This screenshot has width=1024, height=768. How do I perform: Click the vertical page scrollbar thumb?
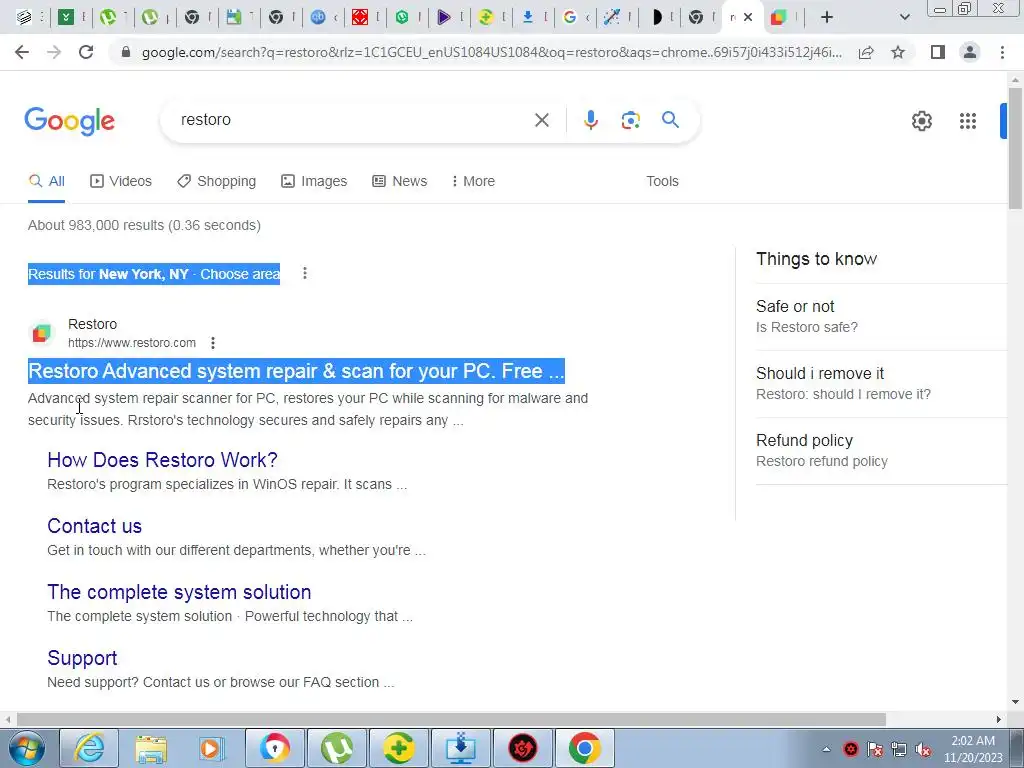(1015, 148)
